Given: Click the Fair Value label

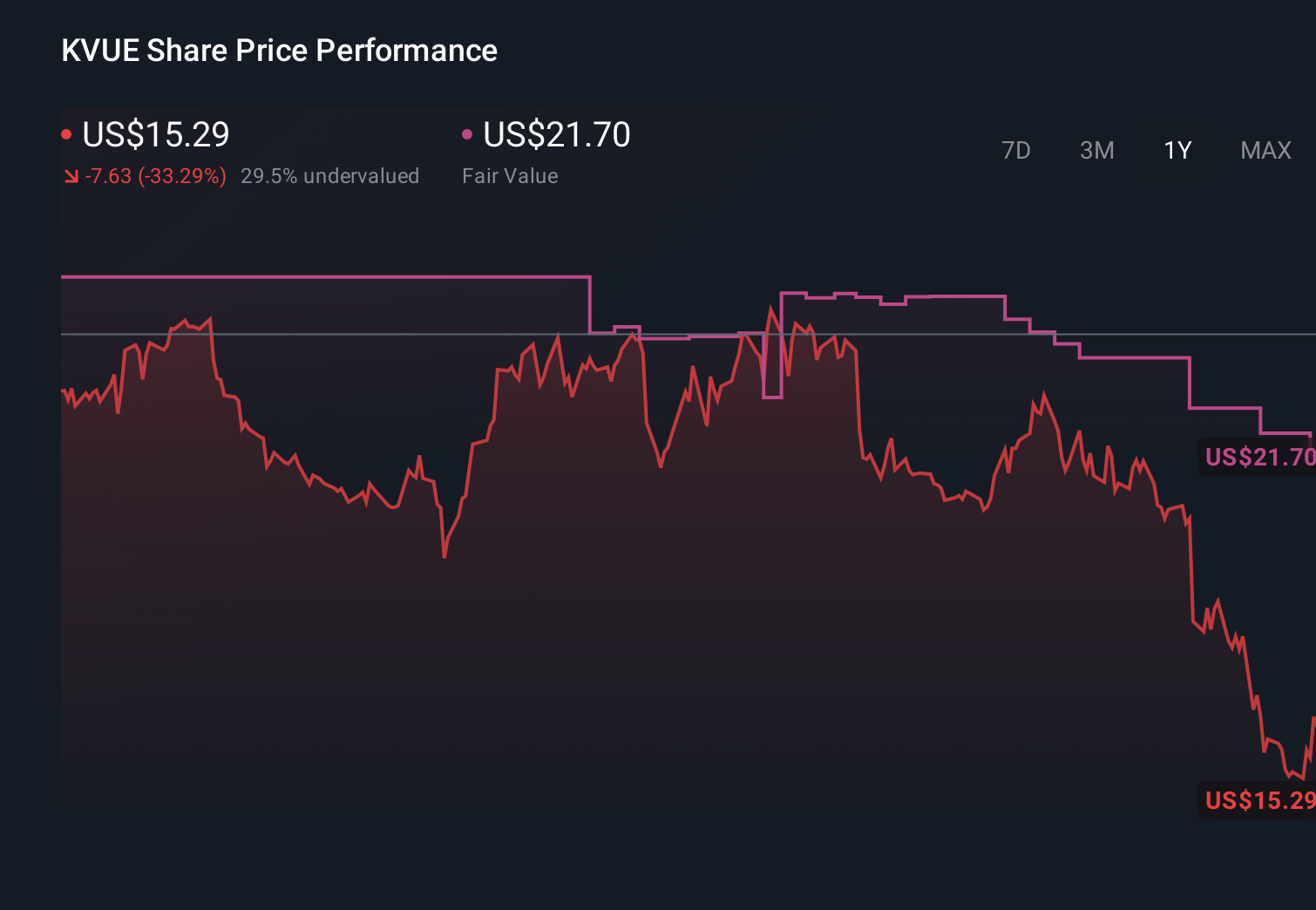Looking at the screenshot, I should pyautogui.click(x=510, y=176).
